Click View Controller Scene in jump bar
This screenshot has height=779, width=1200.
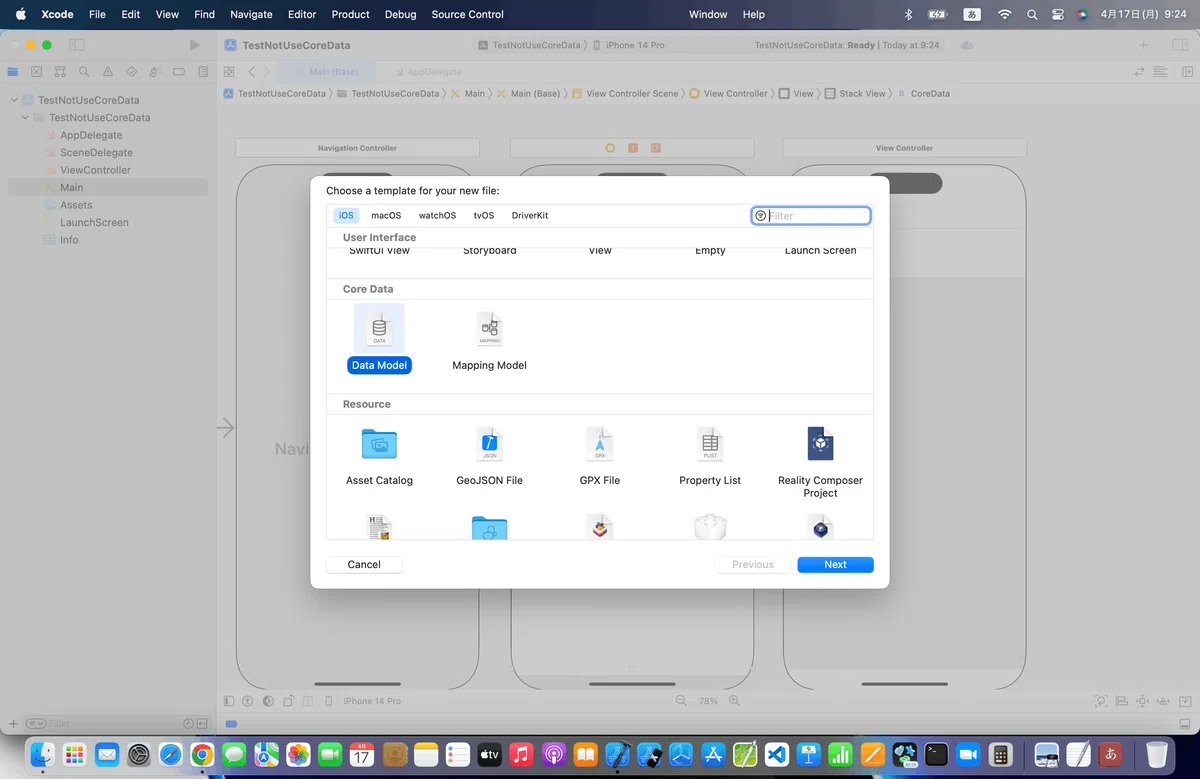(624, 93)
